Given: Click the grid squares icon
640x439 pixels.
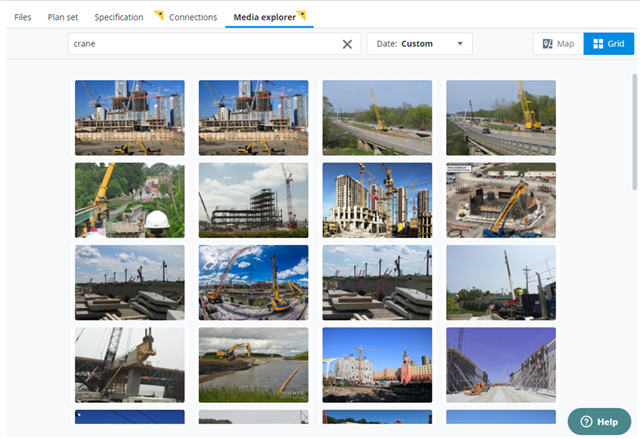Looking at the screenshot, I should point(598,44).
